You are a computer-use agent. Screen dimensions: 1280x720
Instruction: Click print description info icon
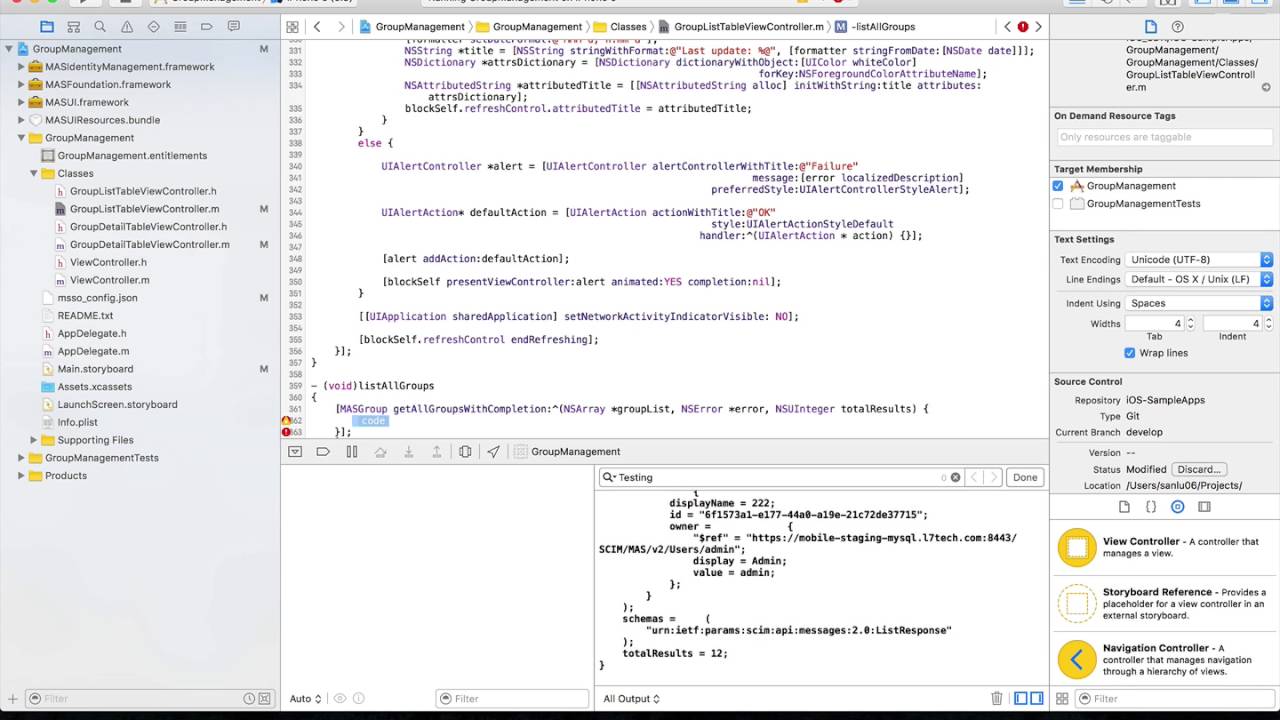359,699
